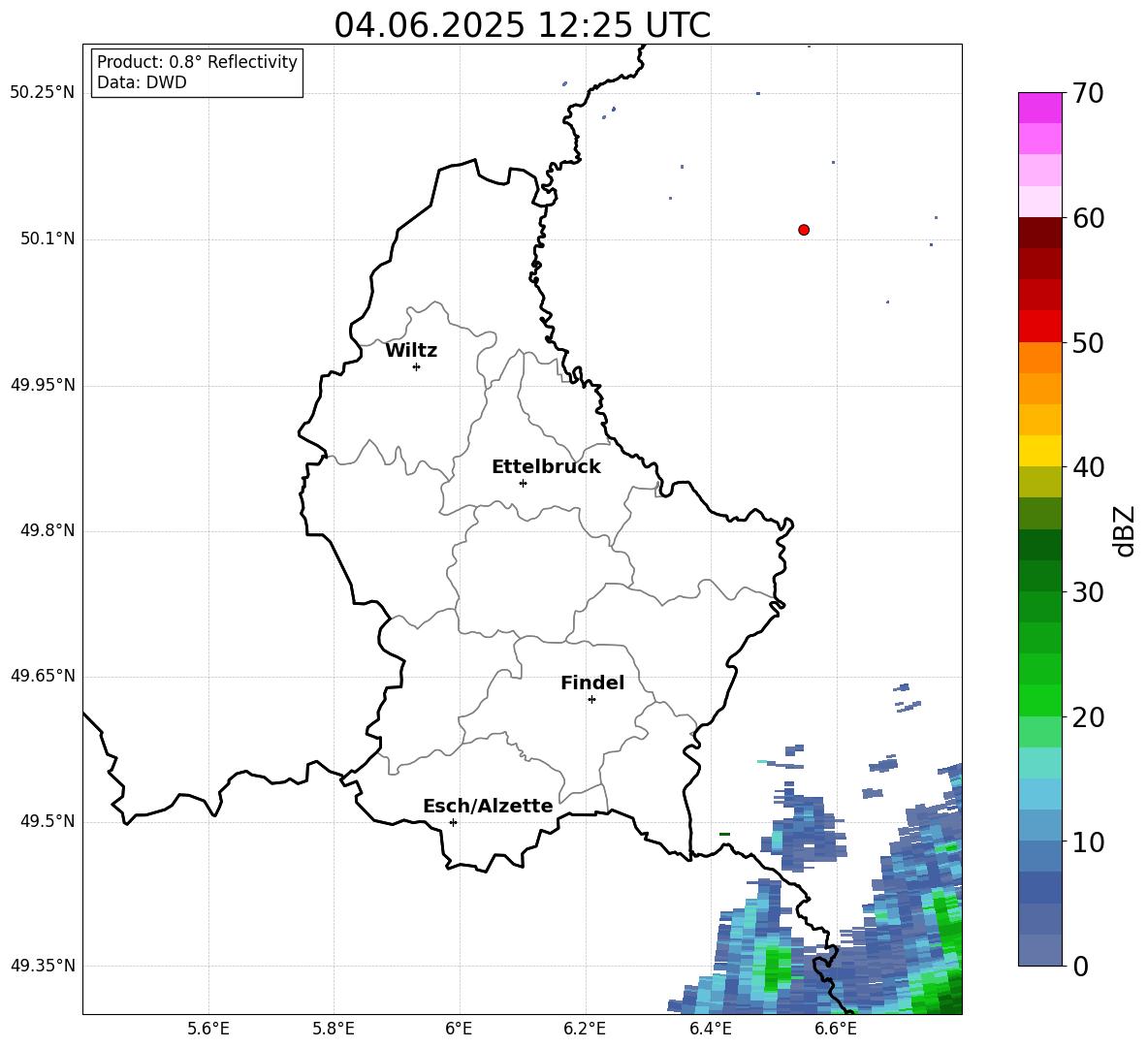Click the 49.5°N latitude label

[48, 822]
